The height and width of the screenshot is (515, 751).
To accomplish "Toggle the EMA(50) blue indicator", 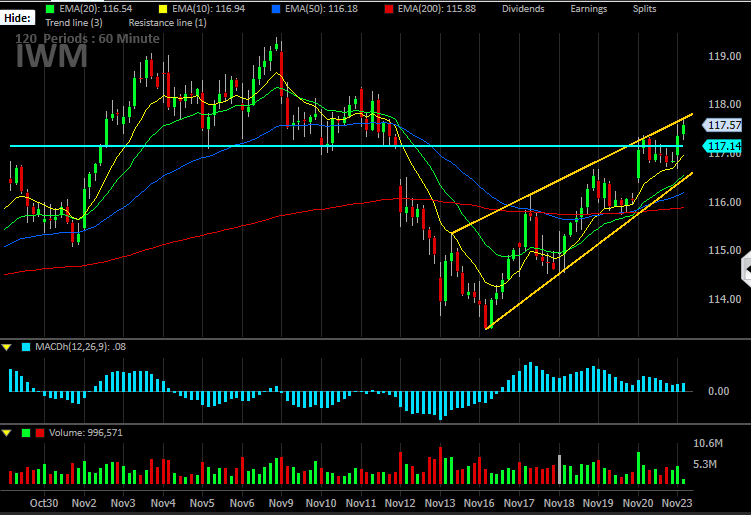I will coord(276,9).
